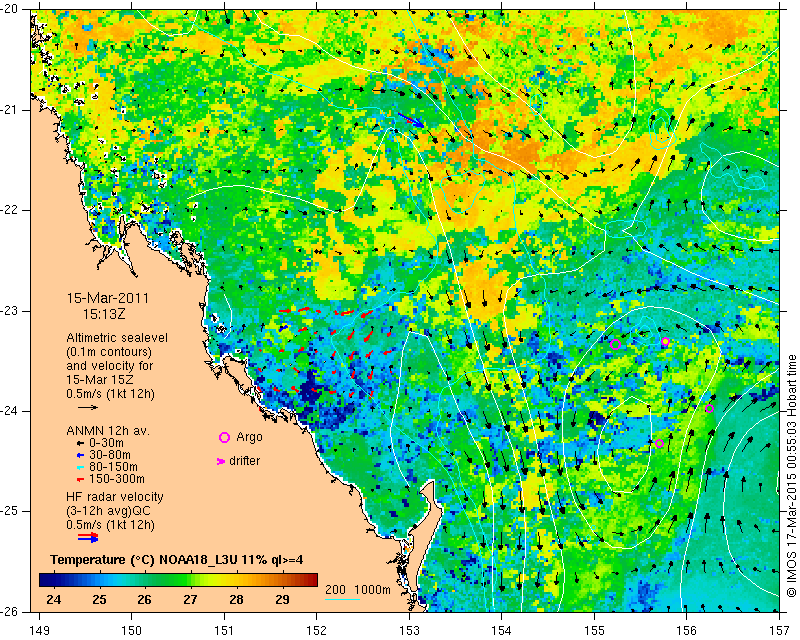
Task: Click the '0-30m' depth label
Action: coord(106,443)
